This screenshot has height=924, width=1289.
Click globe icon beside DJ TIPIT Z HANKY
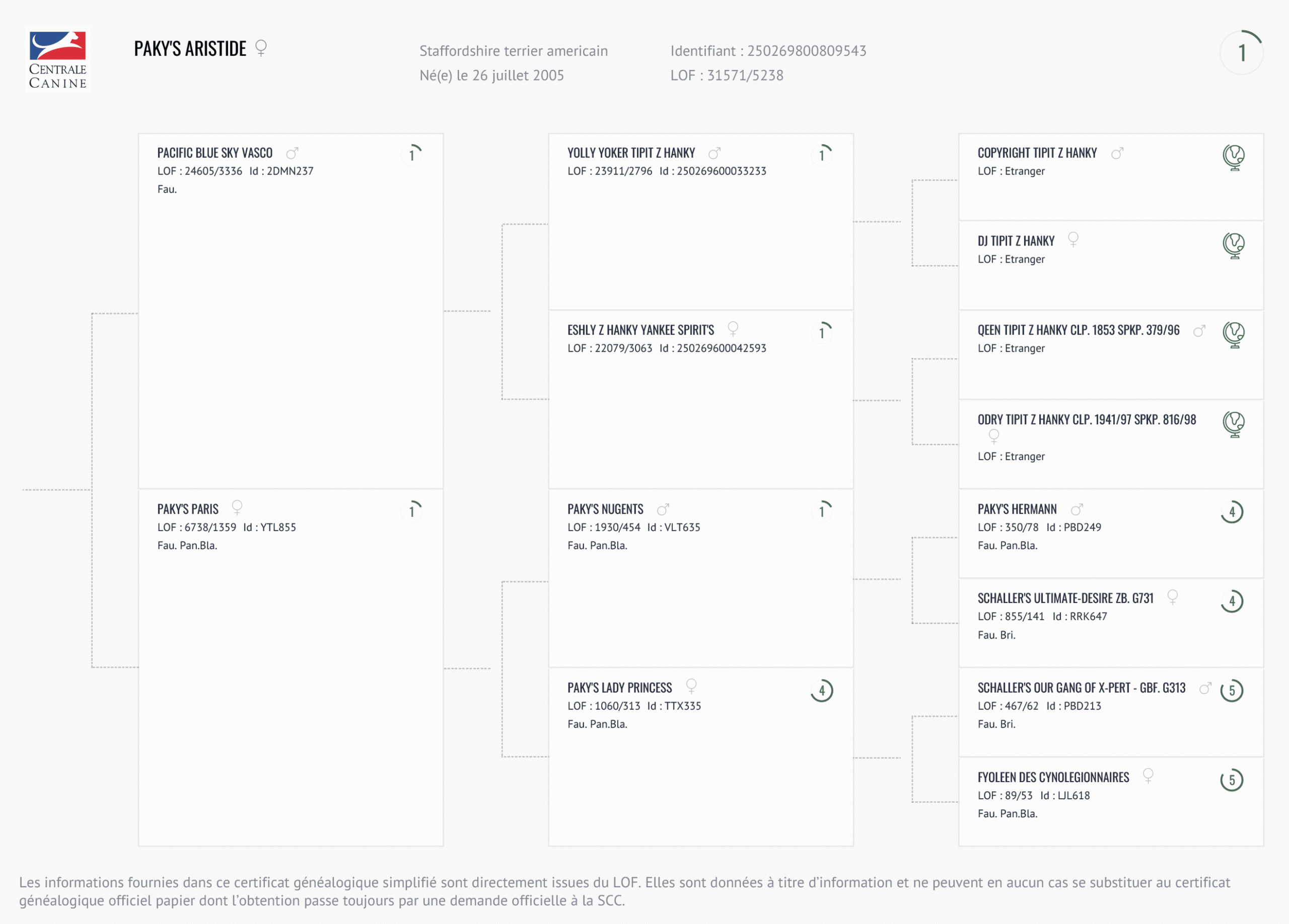[x=1233, y=245]
